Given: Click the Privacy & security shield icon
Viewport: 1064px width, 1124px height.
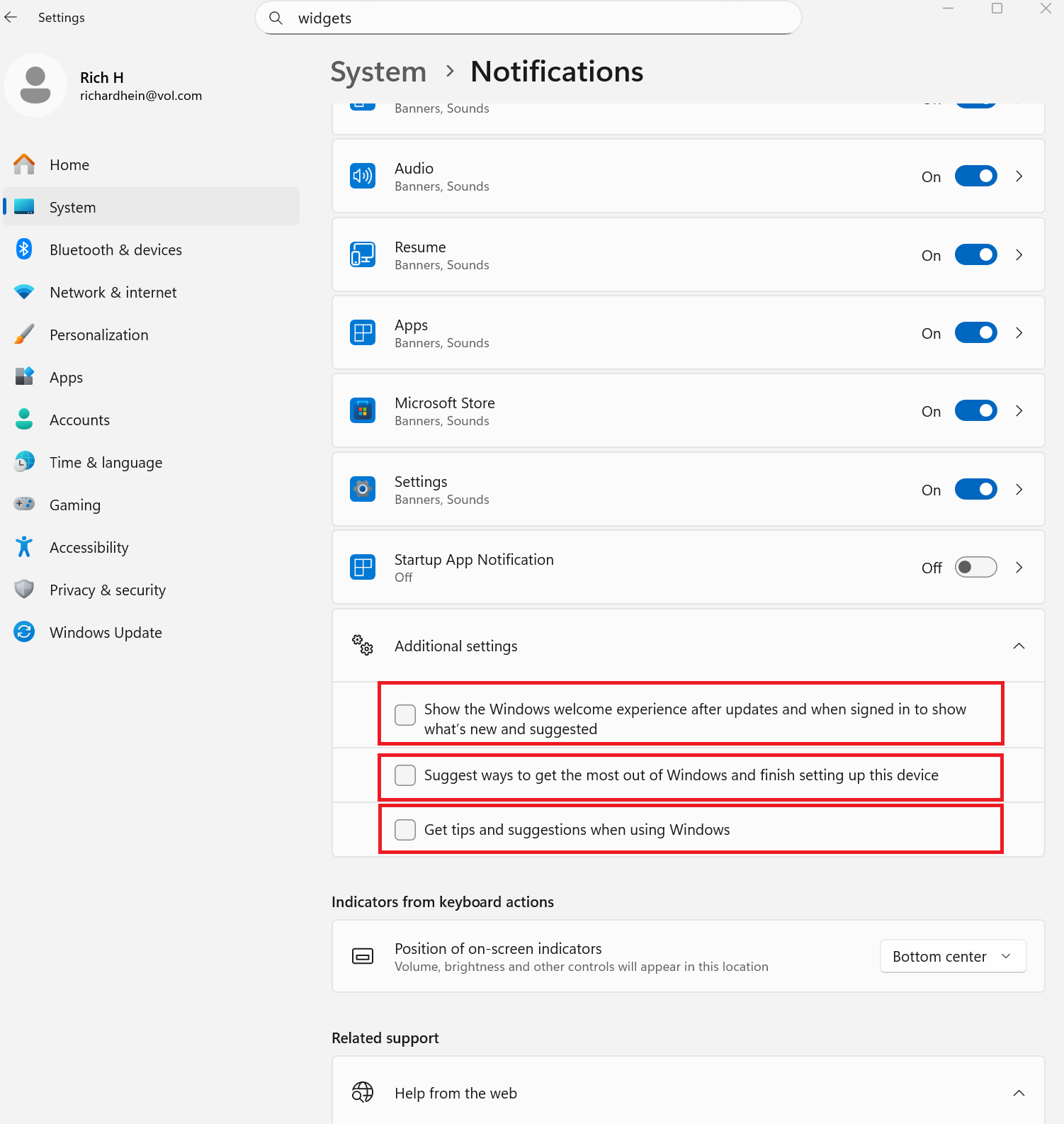Looking at the screenshot, I should click(x=24, y=590).
